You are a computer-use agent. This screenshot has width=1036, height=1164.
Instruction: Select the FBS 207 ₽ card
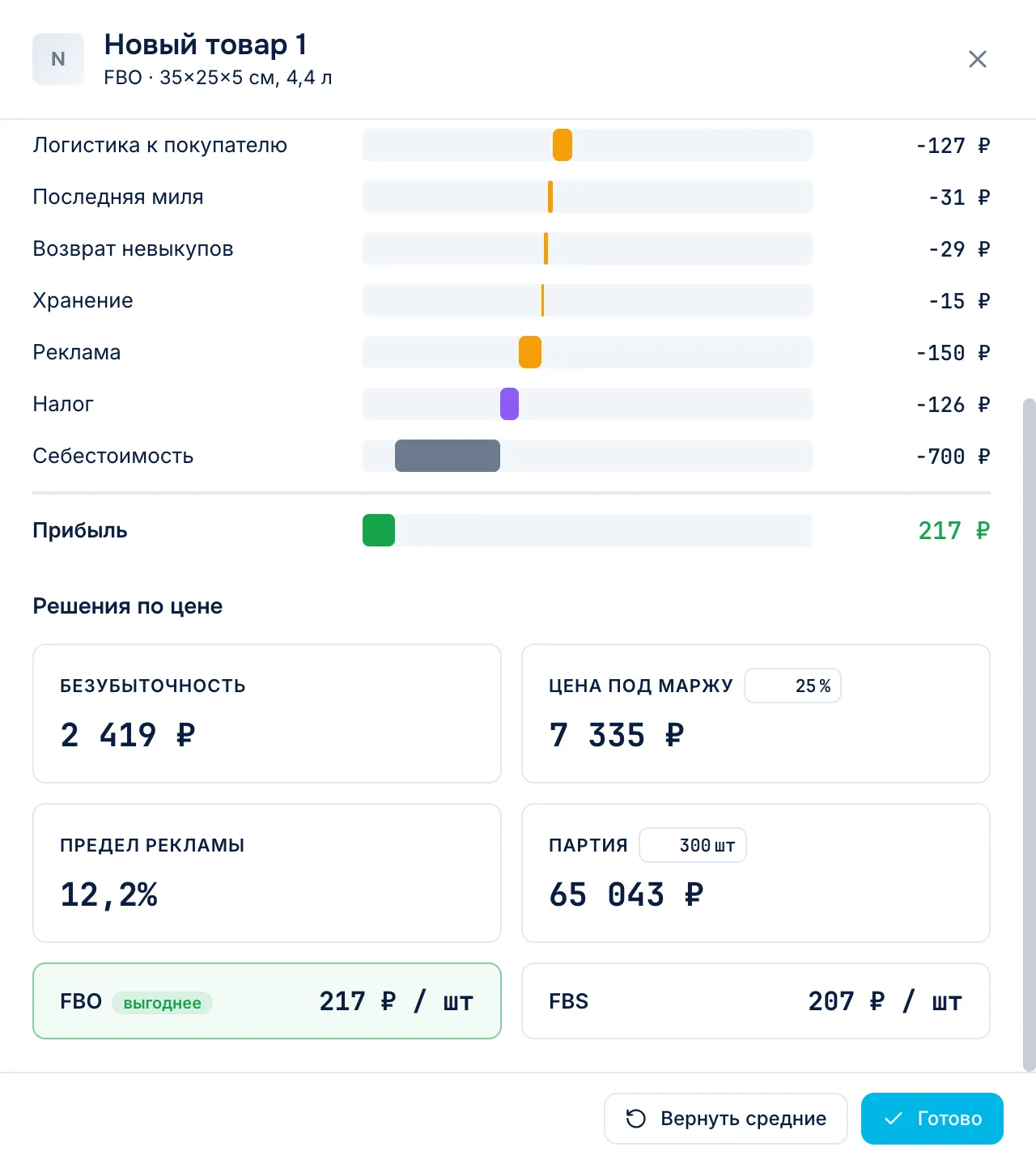coord(756,1001)
